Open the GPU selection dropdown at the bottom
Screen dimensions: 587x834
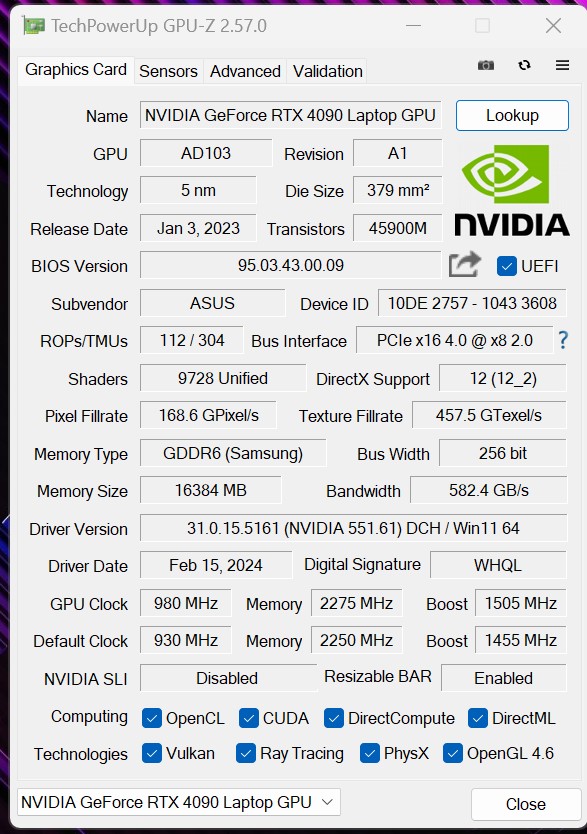click(x=179, y=802)
